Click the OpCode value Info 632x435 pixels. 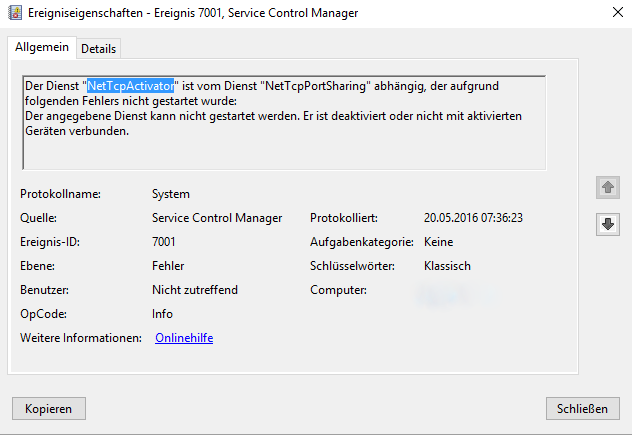[x=163, y=314]
